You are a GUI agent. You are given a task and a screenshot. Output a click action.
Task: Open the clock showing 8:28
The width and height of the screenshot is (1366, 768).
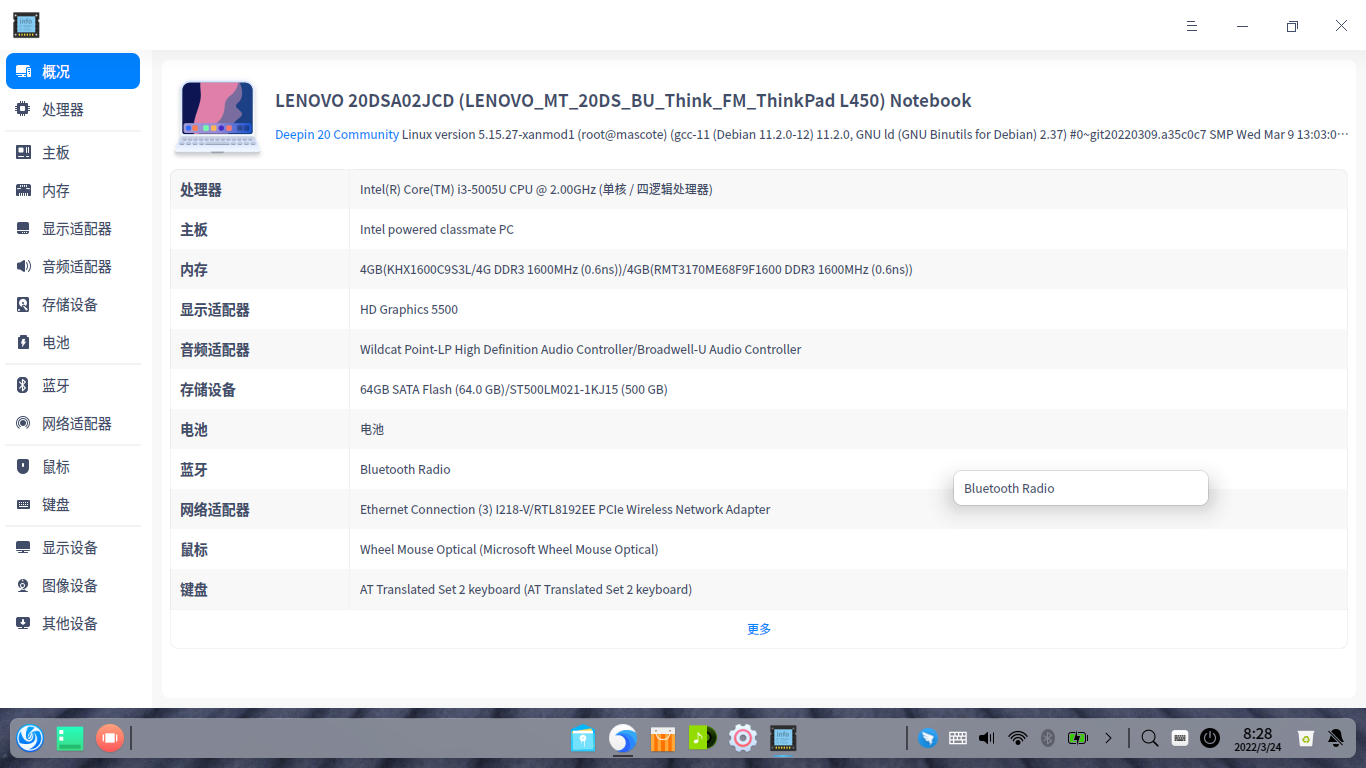click(x=1258, y=739)
